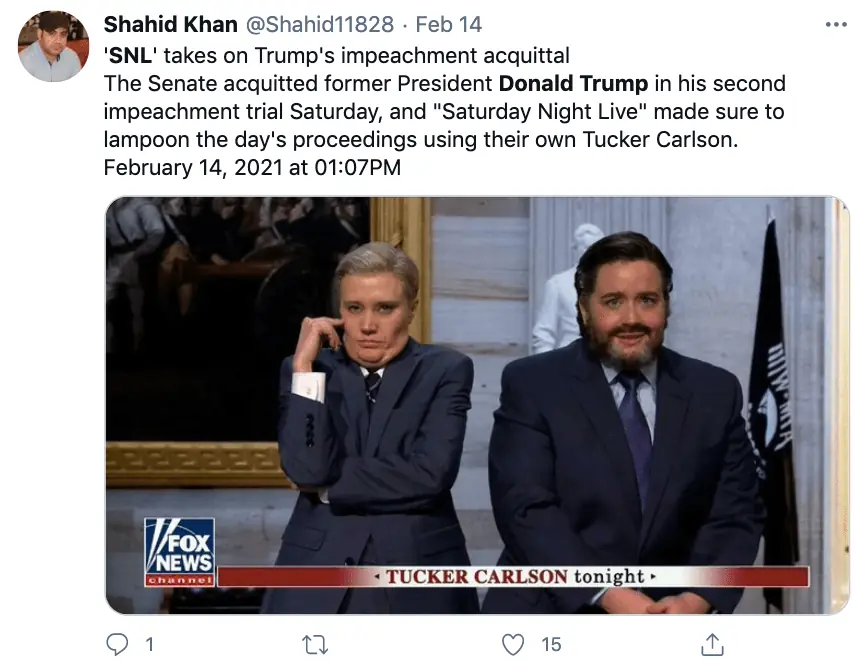Click the @Shahid11828 handle
Viewport: 868px width, 670px height.
click(x=320, y=24)
